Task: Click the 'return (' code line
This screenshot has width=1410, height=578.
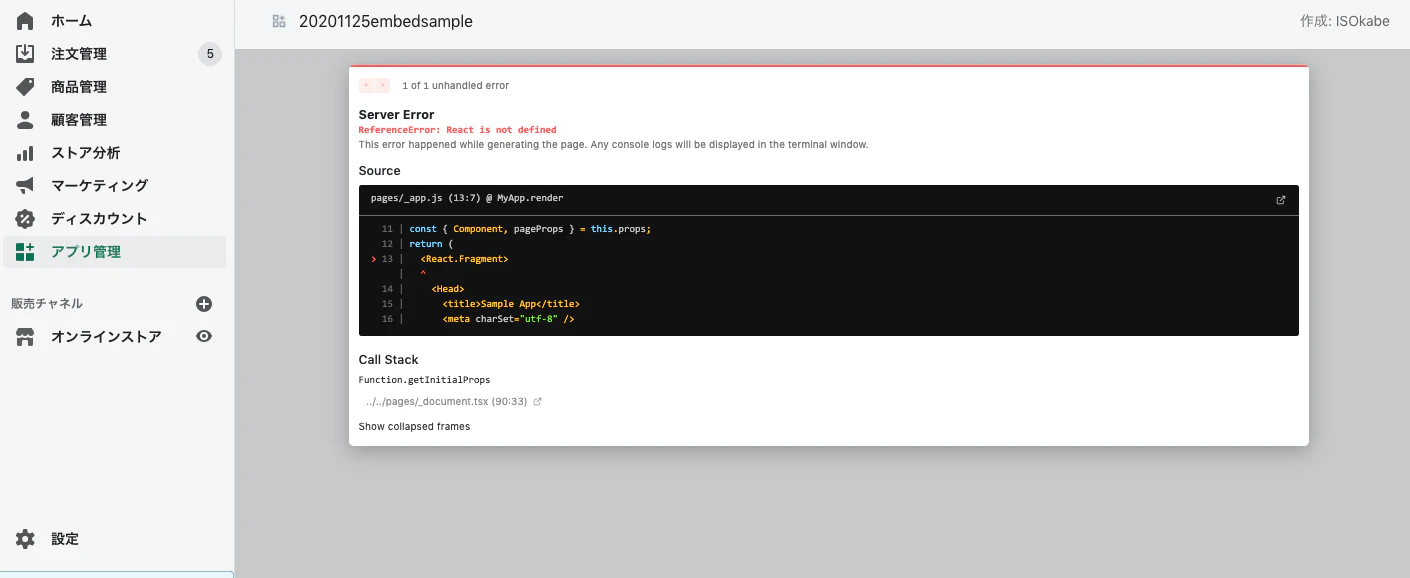Action: [x=431, y=244]
